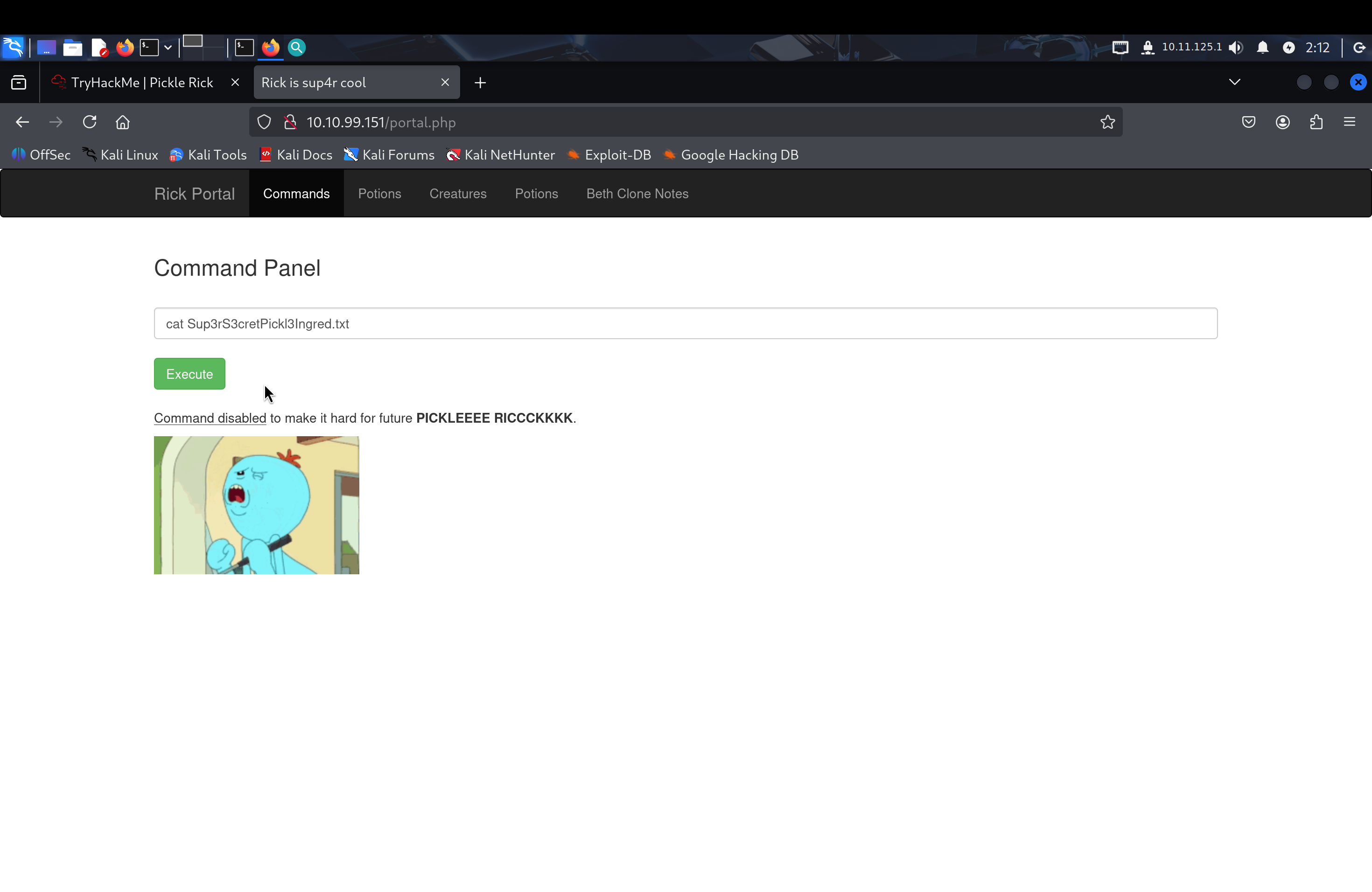The image size is (1372, 892).
Task: Click the Rick Portal brand link
Action: (x=194, y=194)
